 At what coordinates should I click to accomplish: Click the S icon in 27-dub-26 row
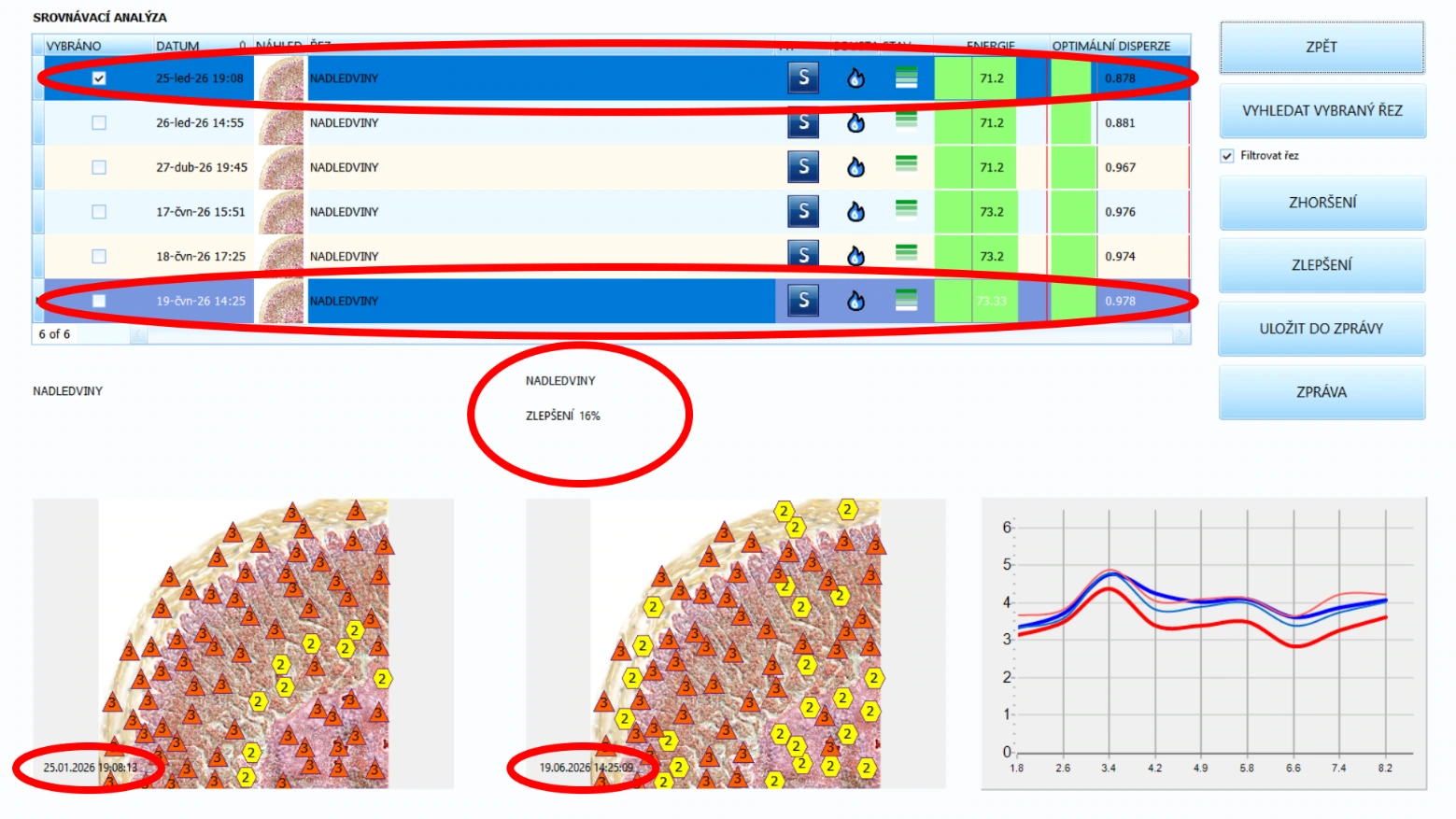pyautogui.click(x=803, y=167)
